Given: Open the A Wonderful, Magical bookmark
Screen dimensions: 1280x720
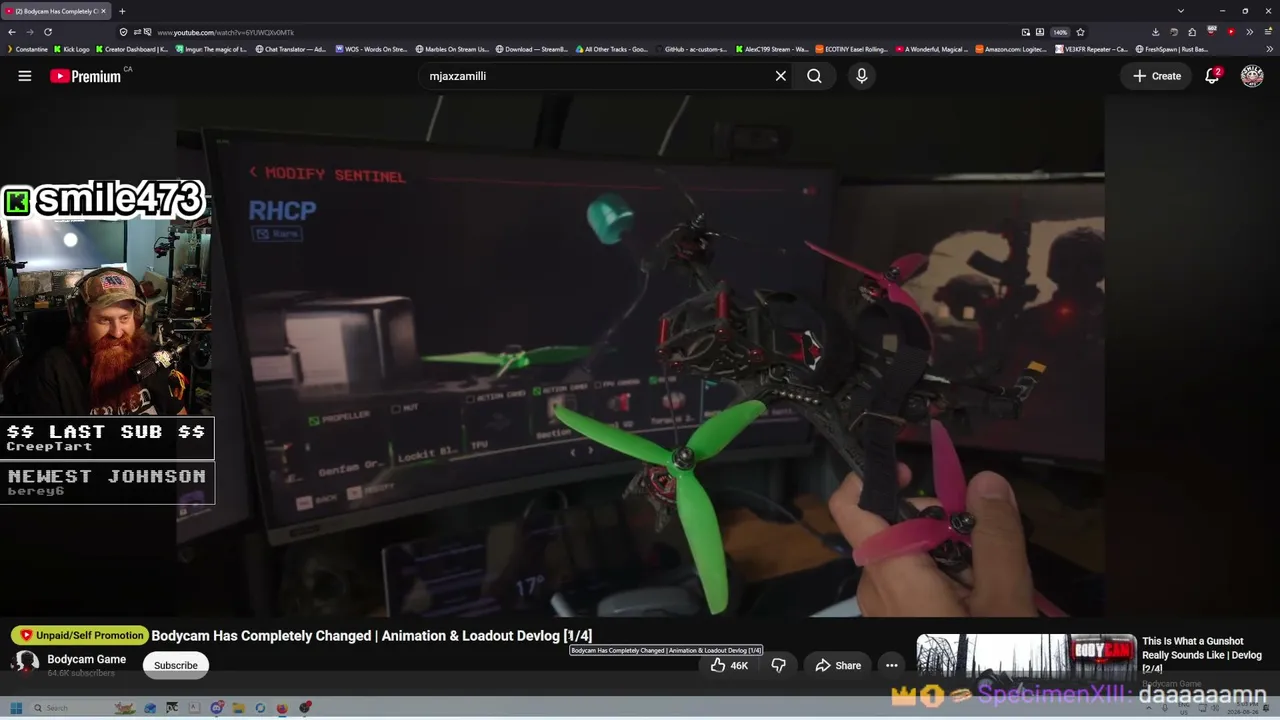Looking at the screenshot, I should coord(931,49).
